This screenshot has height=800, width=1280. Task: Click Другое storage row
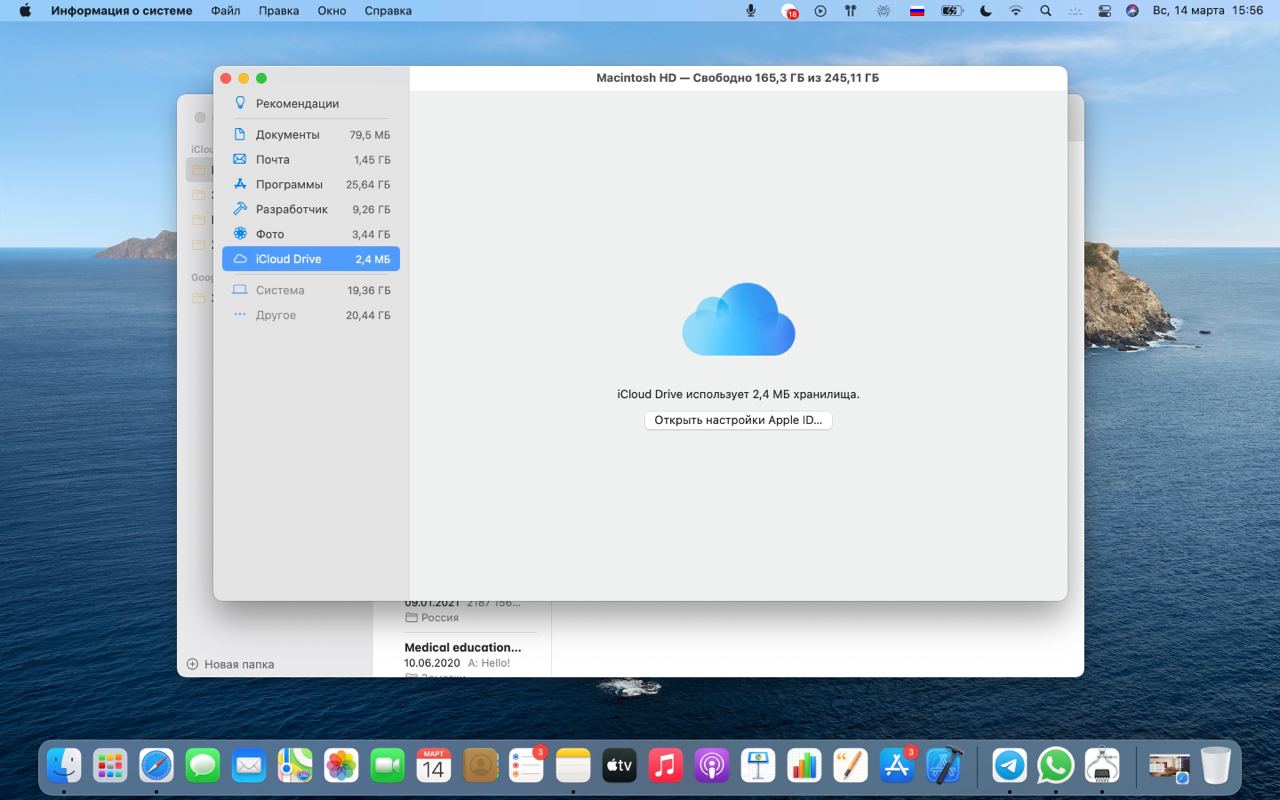[310, 315]
